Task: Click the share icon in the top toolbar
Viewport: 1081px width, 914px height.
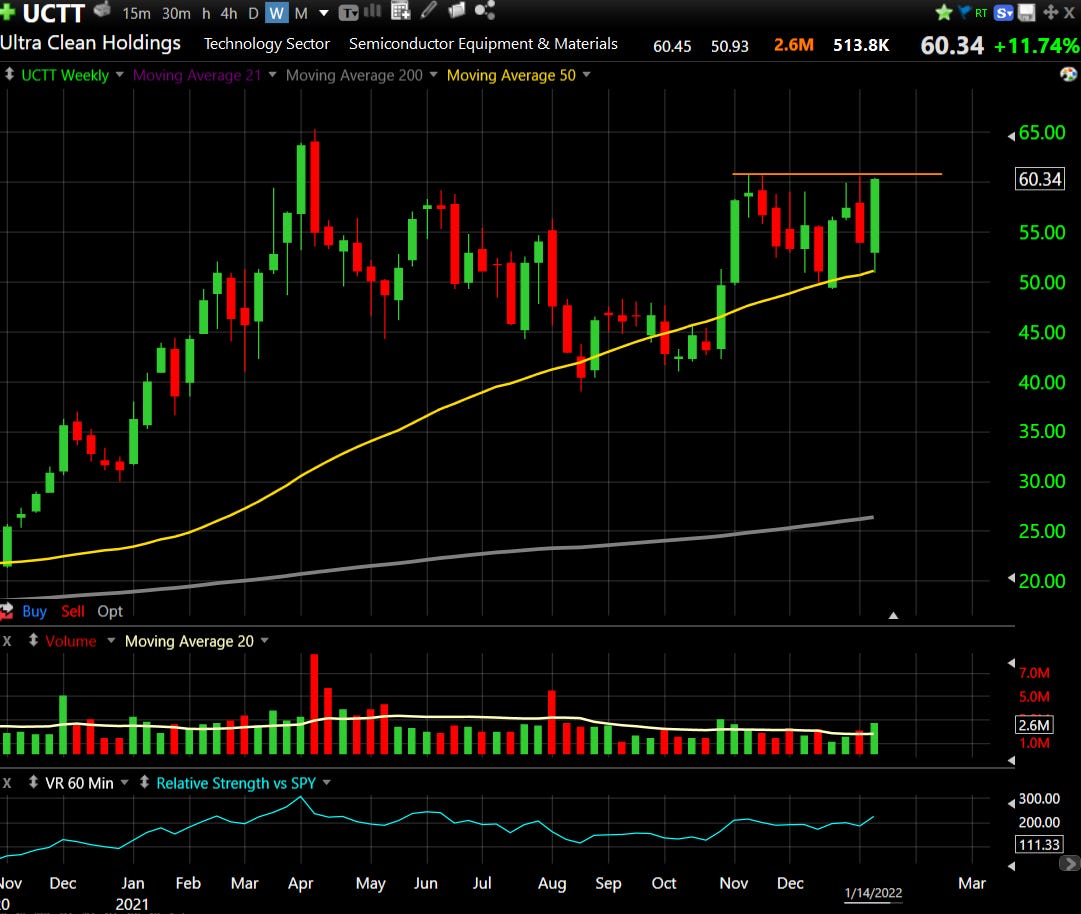Action: (485, 10)
